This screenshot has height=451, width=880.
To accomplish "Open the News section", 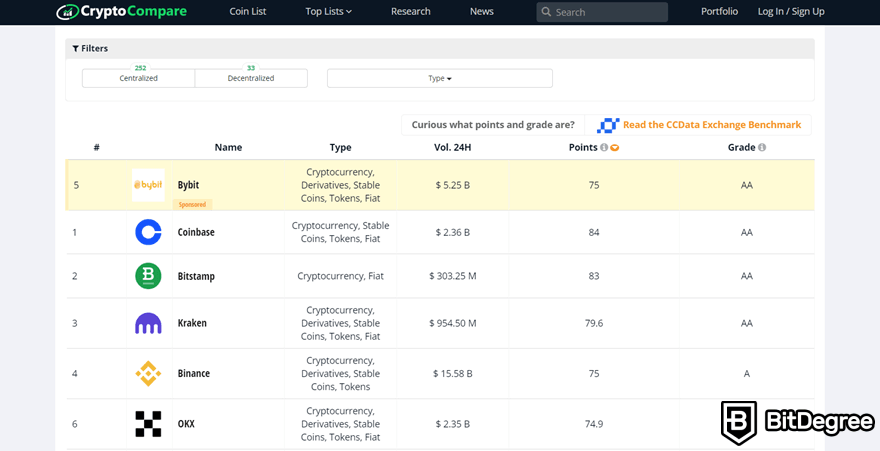I will pos(482,11).
